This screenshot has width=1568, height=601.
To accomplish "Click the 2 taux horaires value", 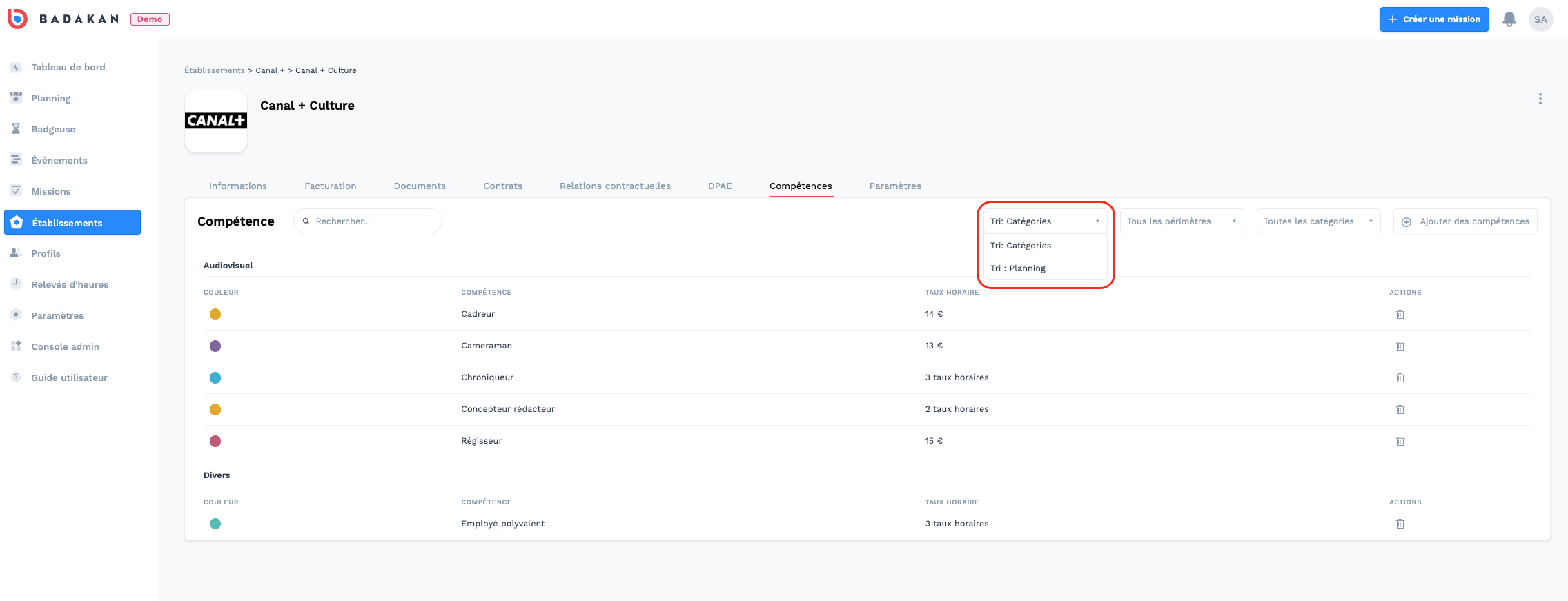I will click(957, 409).
